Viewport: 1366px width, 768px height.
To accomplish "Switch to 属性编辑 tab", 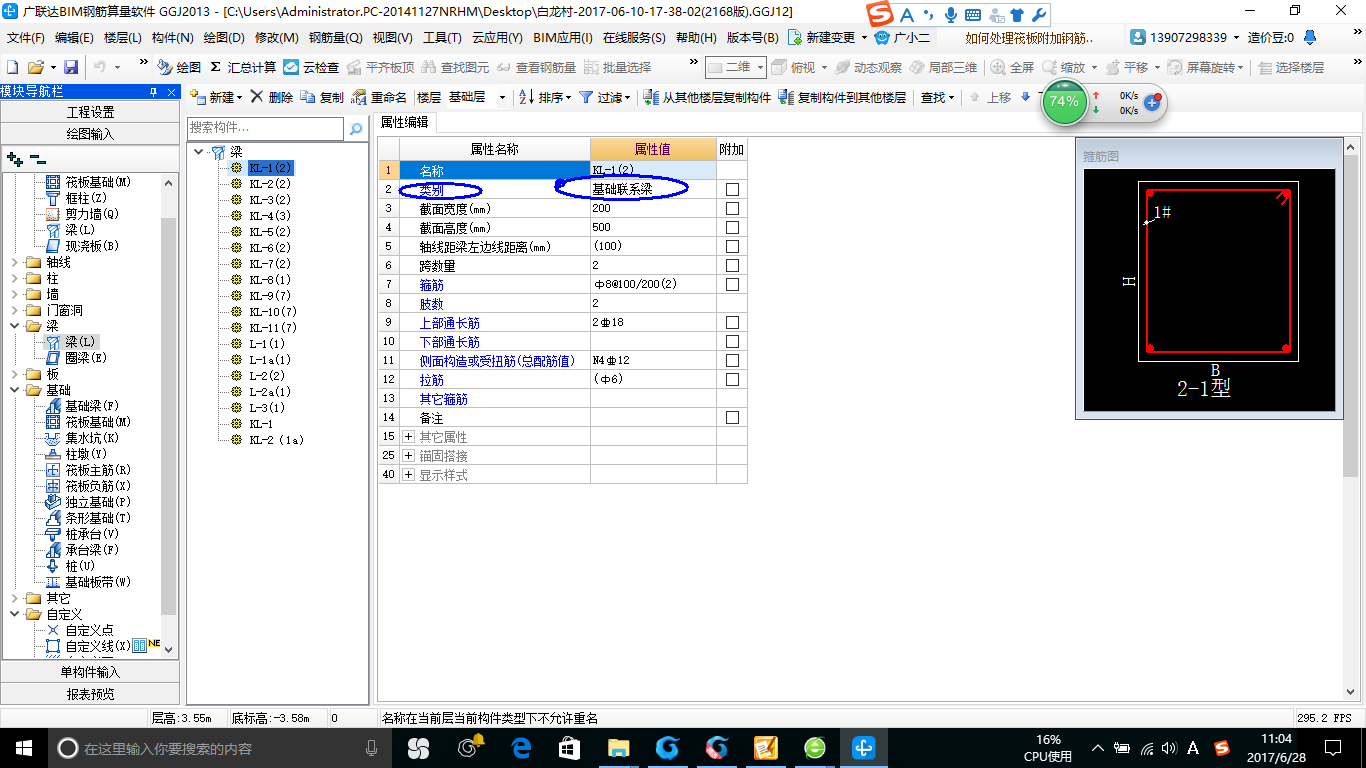I will [405, 122].
